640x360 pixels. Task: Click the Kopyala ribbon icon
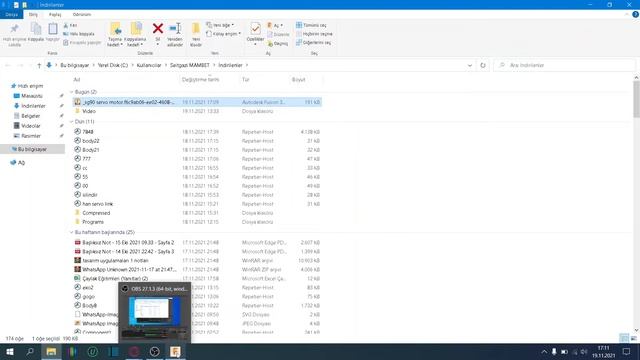pos(36,29)
